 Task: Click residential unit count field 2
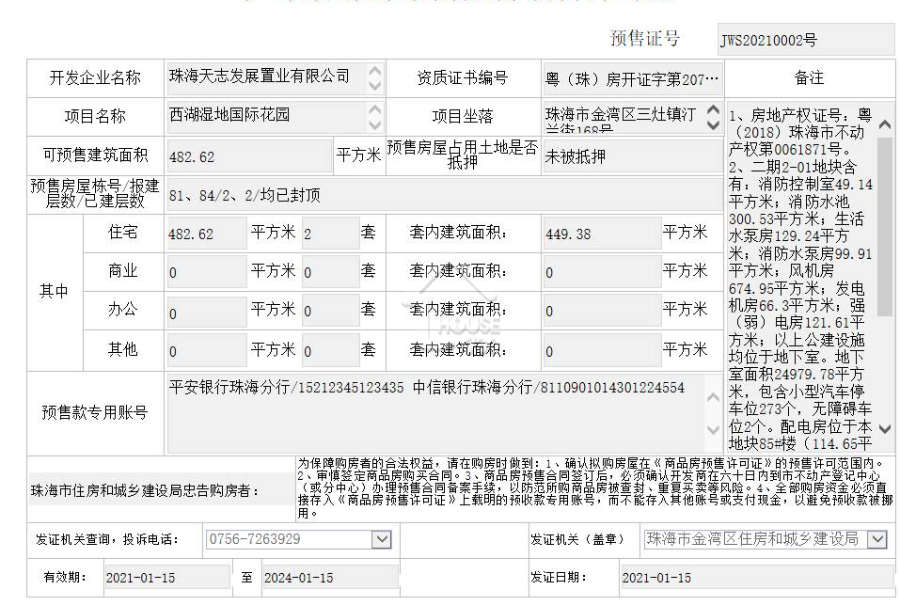pos(331,233)
